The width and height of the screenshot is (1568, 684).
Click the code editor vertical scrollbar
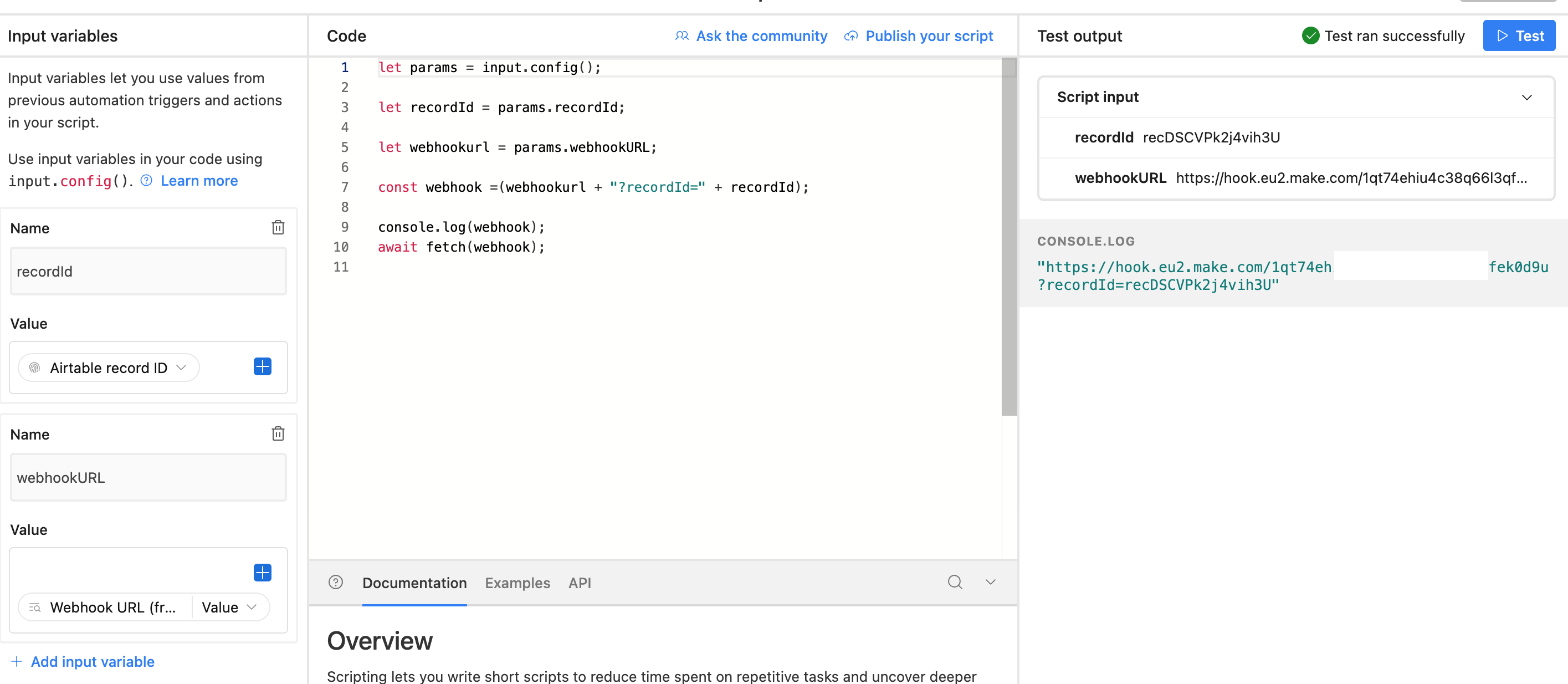click(x=1008, y=238)
